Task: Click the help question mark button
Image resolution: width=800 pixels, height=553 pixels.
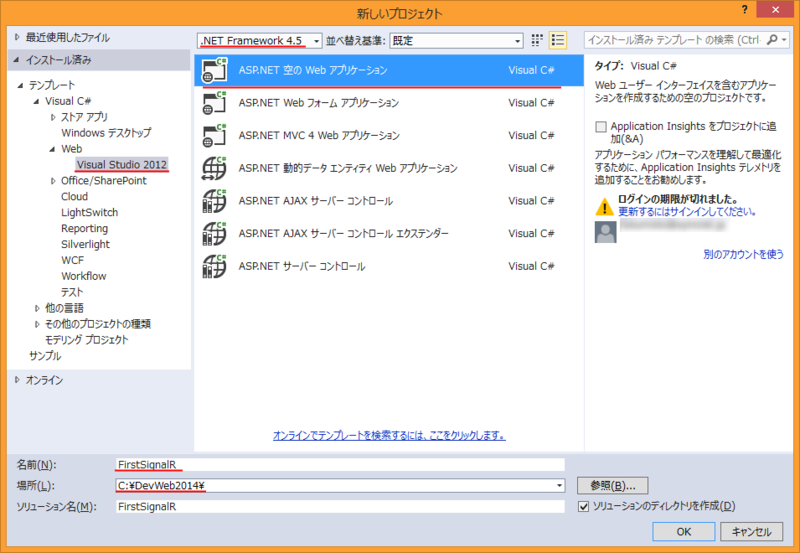Action: (x=745, y=10)
